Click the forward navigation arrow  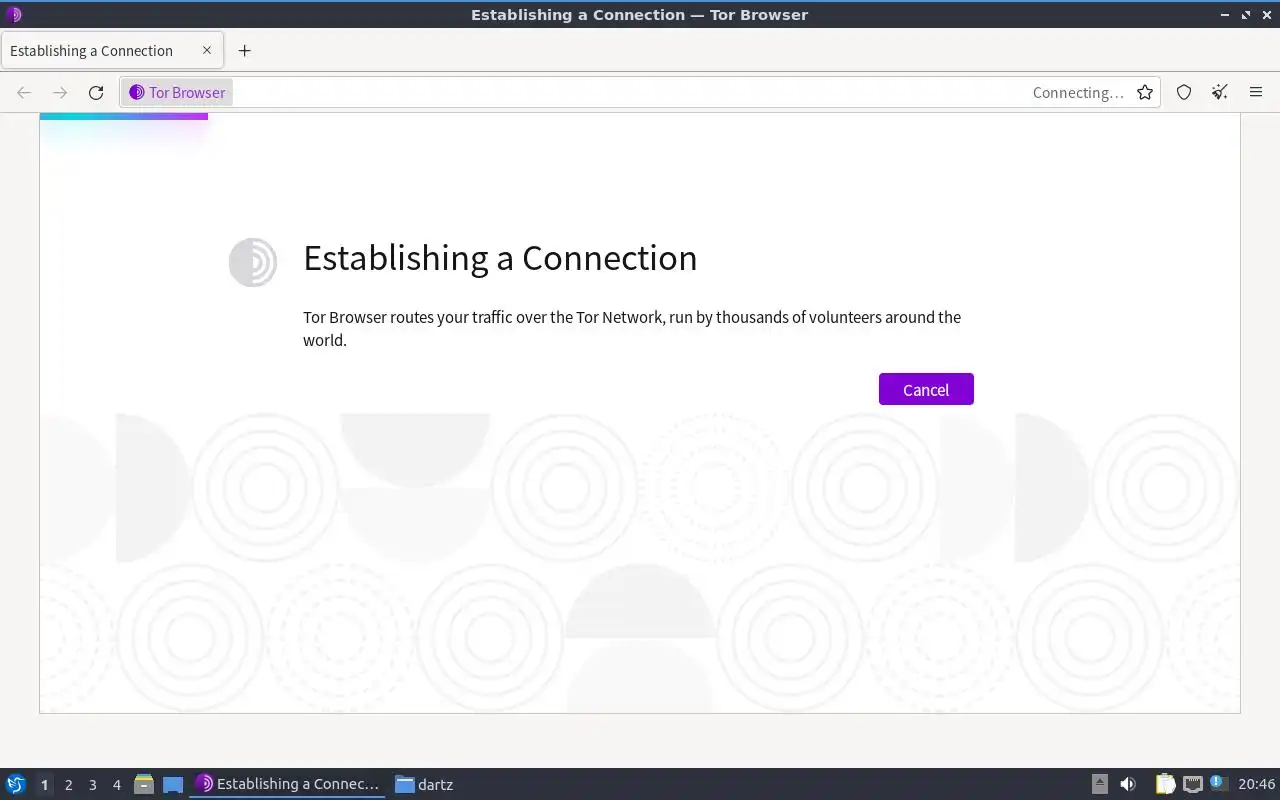[x=60, y=93]
